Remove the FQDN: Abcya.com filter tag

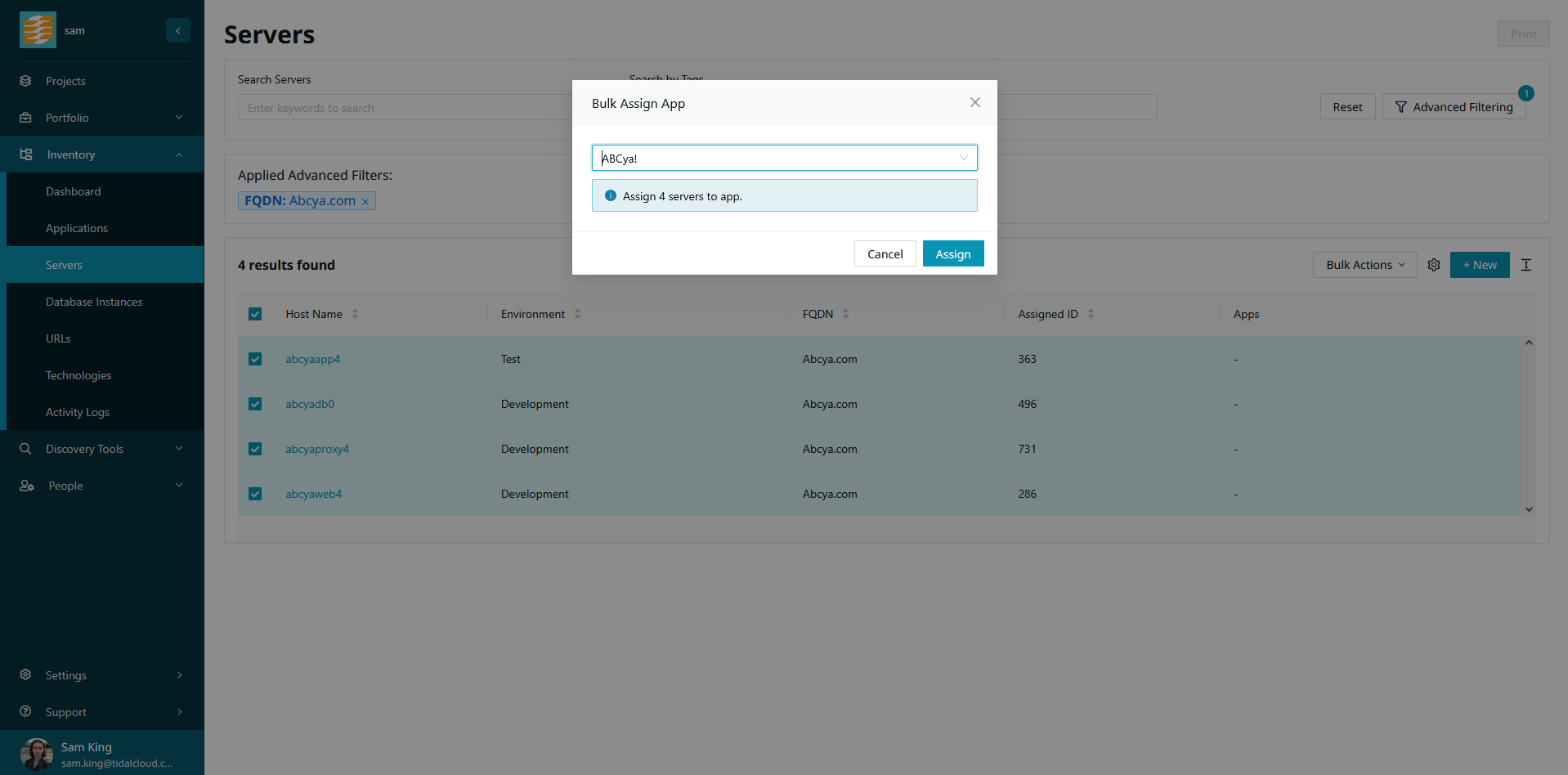(365, 202)
